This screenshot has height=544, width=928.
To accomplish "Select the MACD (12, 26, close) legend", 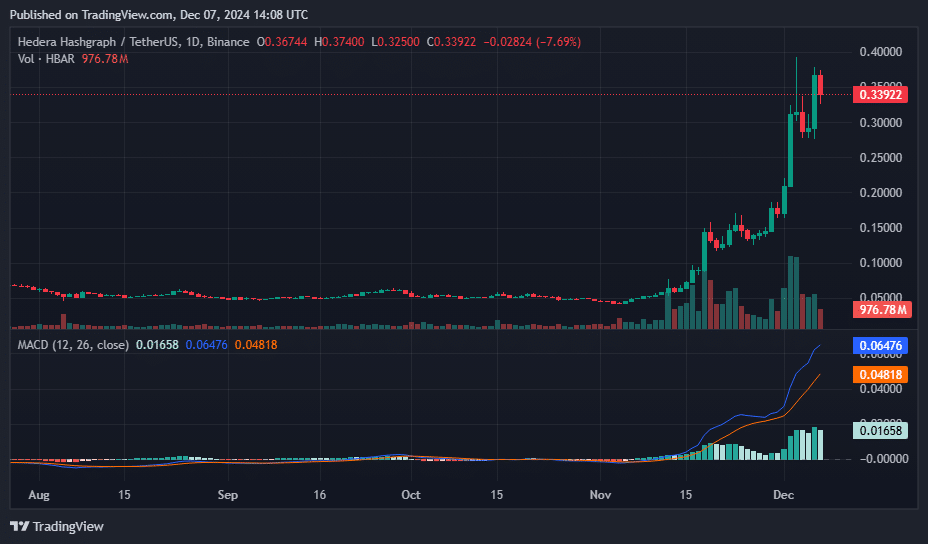I will point(73,345).
